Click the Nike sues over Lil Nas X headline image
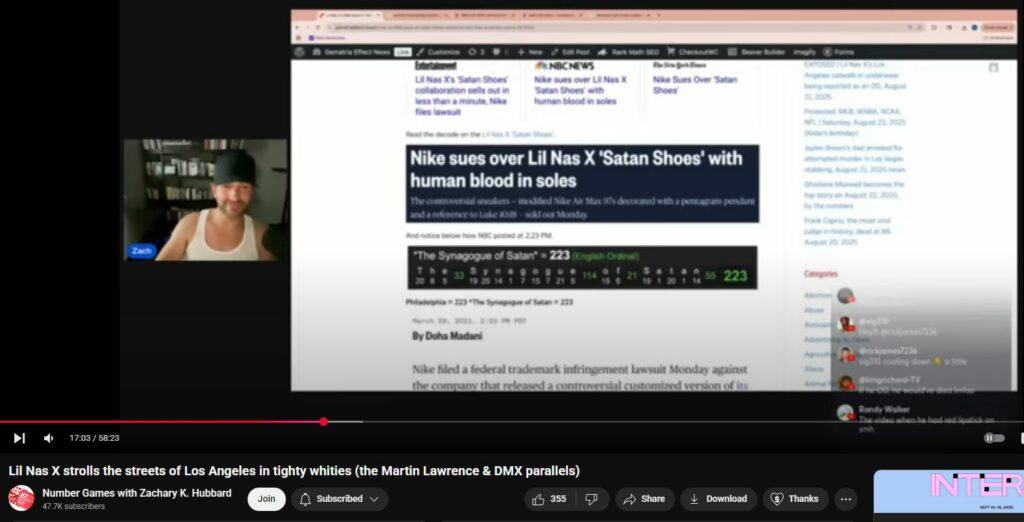 [583, 184]
